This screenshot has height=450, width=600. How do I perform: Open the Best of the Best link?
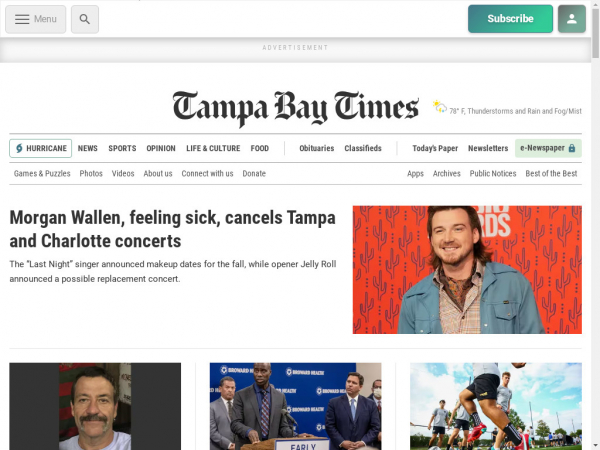tap(551, 174)
